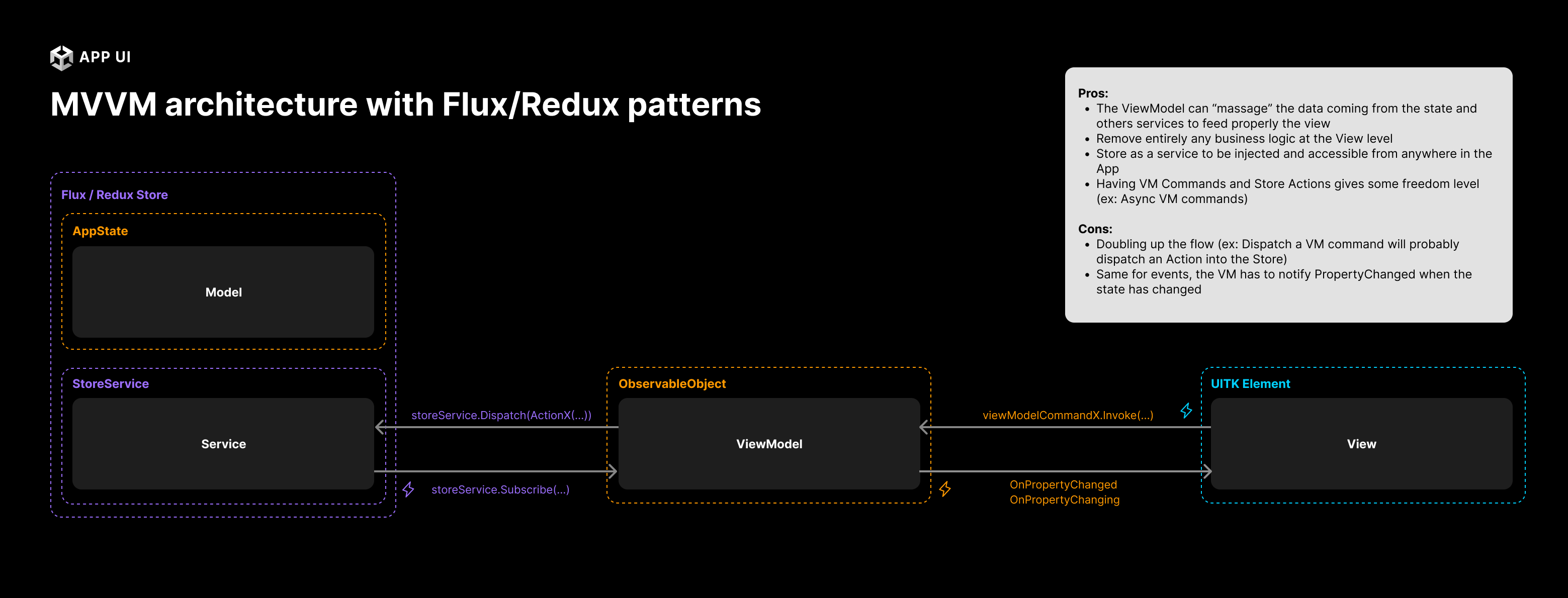Select the Service box
Image resolution: width=1568 pixels, height=598 pixels.
tap(223, 444)
